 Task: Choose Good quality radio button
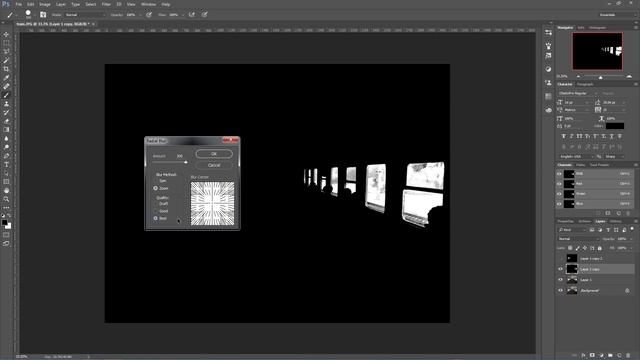156,211
